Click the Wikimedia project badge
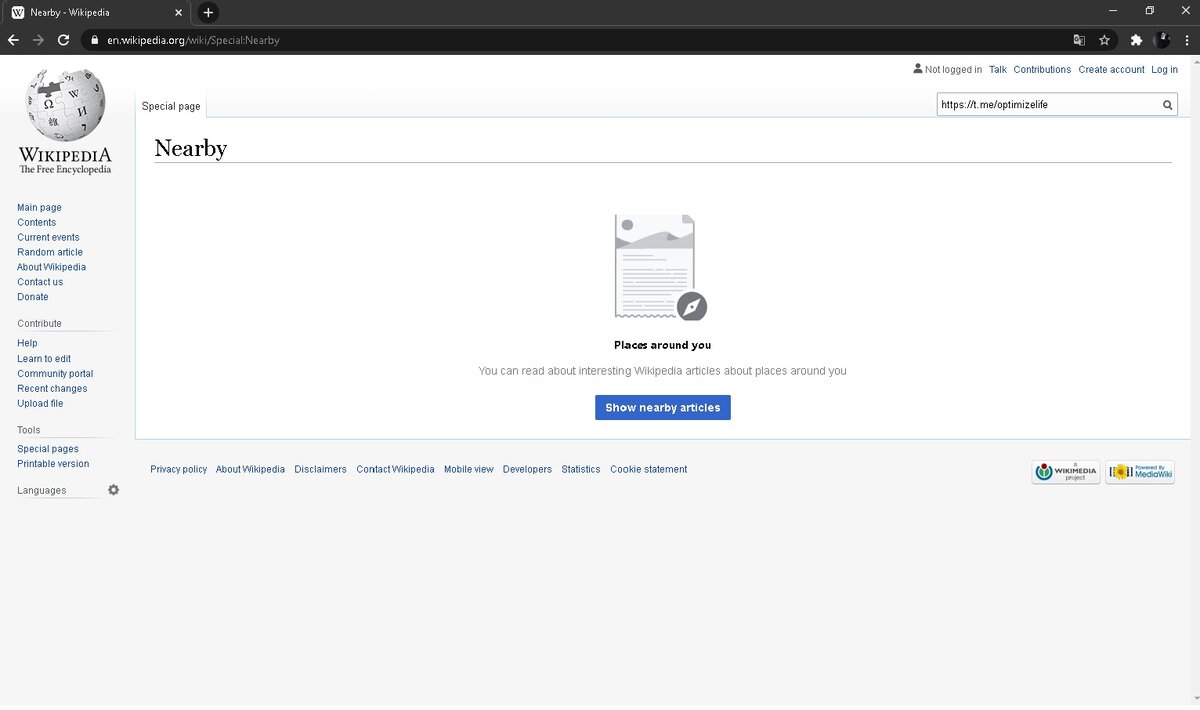Screen dimensions: 1200x710 [x=1066, y=472]
